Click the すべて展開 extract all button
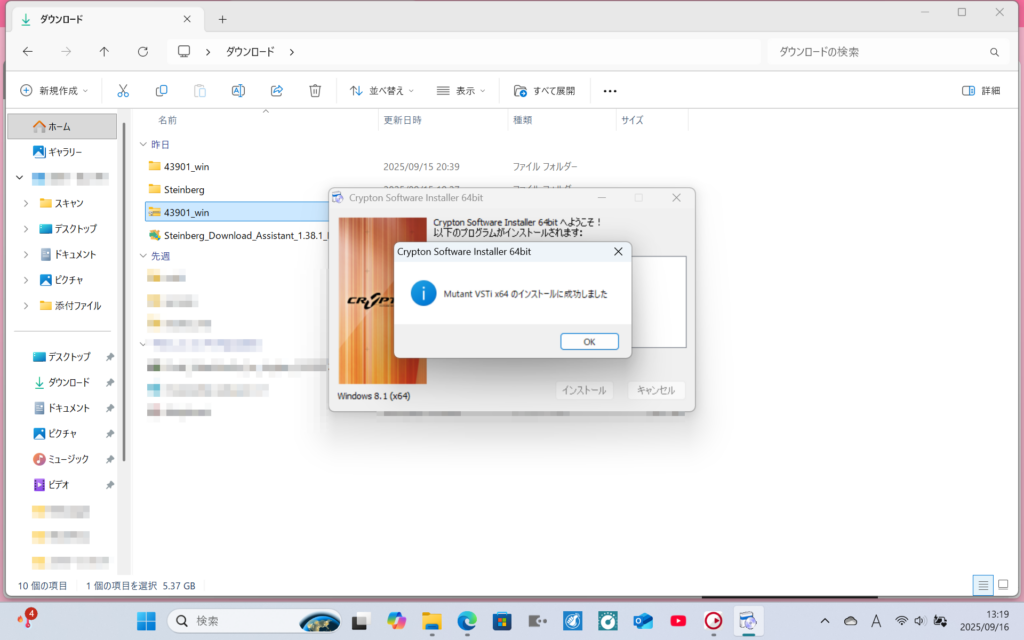Image resolution: width=1024 pixels, height=640 pixels. click(544, 90)
